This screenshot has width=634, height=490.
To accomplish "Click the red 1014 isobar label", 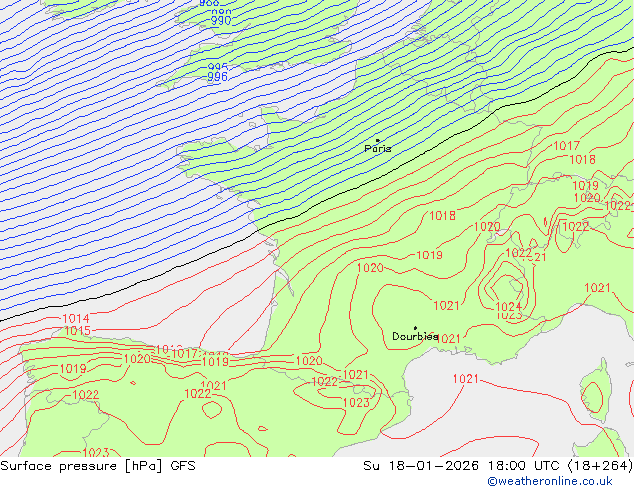I will pos(76,319).
